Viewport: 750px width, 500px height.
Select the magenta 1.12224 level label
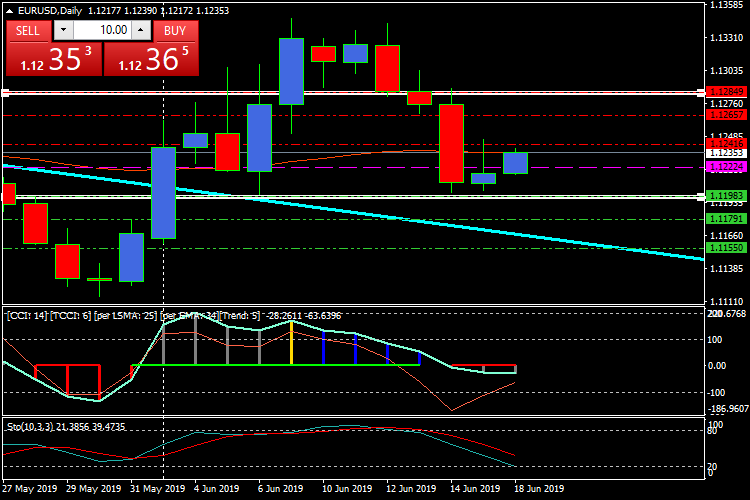[x=727, y=167]
